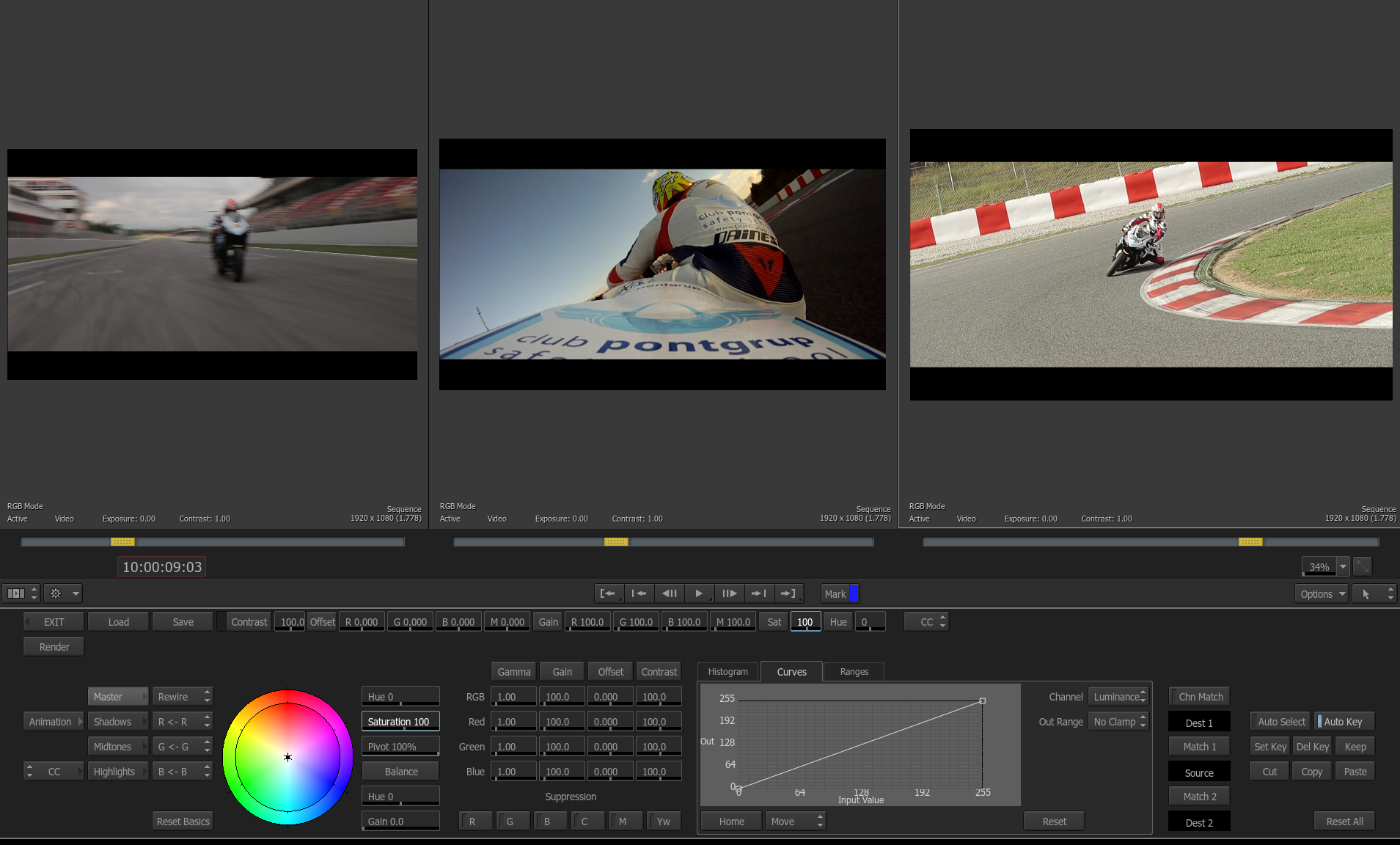This screenshot has width=1400, height=845.
Task: Switch to the Histogram tab
Action: point(728,672)
